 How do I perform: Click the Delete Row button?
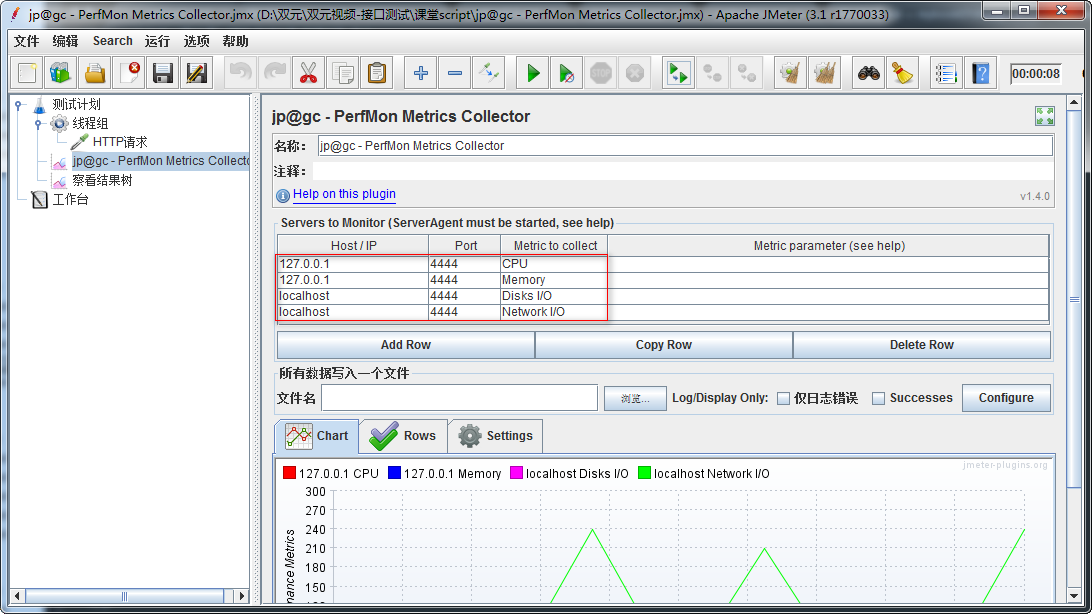(x=921, y=345)
